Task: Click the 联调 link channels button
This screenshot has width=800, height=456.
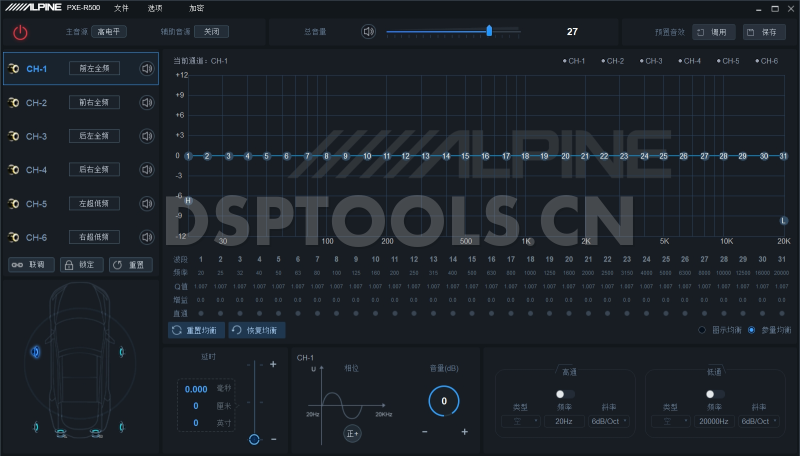Action: pyautogui.click(x=31, y=265)
